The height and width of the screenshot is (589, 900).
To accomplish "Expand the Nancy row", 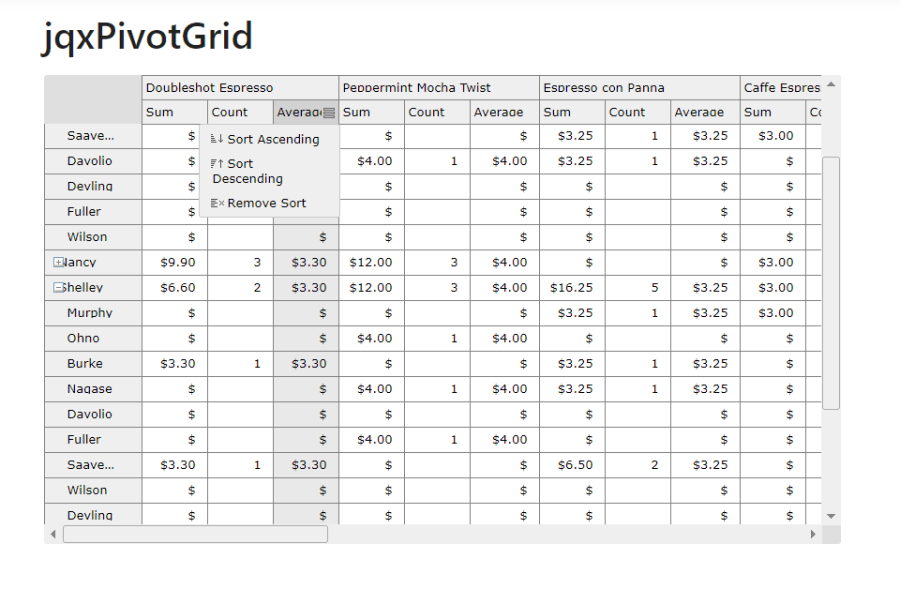I will coord(58,262).
